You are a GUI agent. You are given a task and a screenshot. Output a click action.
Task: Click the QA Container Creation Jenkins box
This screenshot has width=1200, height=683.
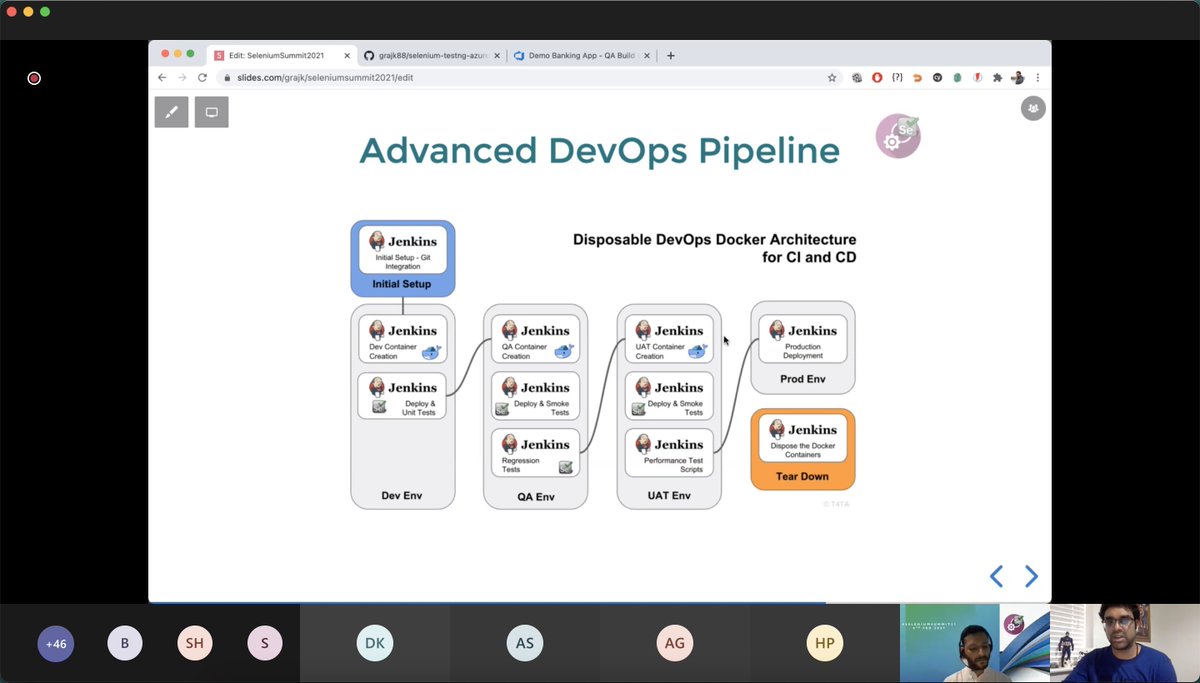tap(536, 339)
